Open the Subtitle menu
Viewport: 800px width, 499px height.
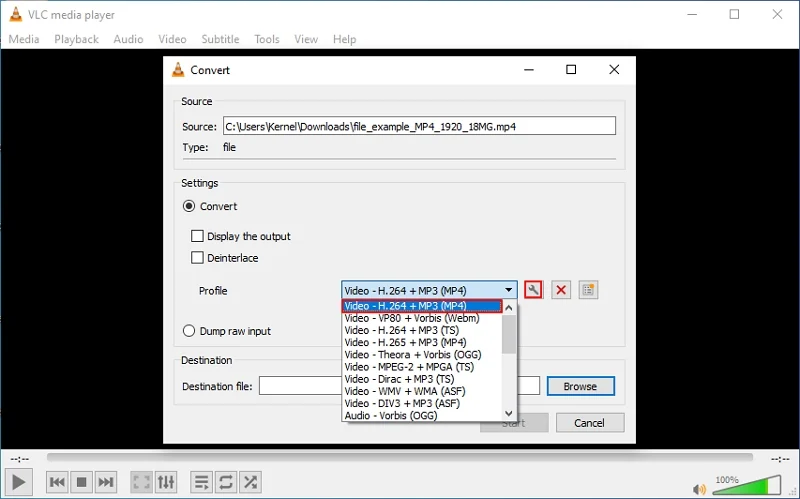220,39
